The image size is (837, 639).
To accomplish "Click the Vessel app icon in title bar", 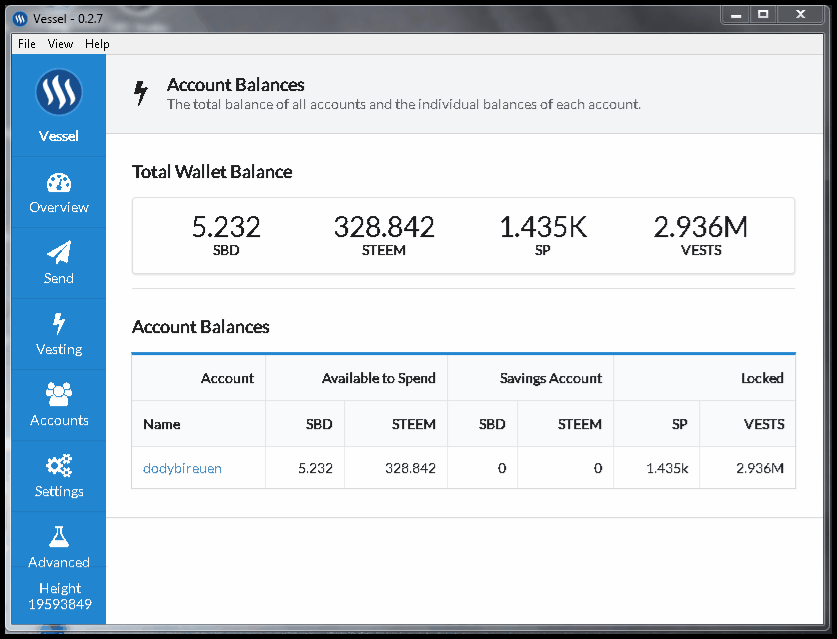I will (20, 19).
